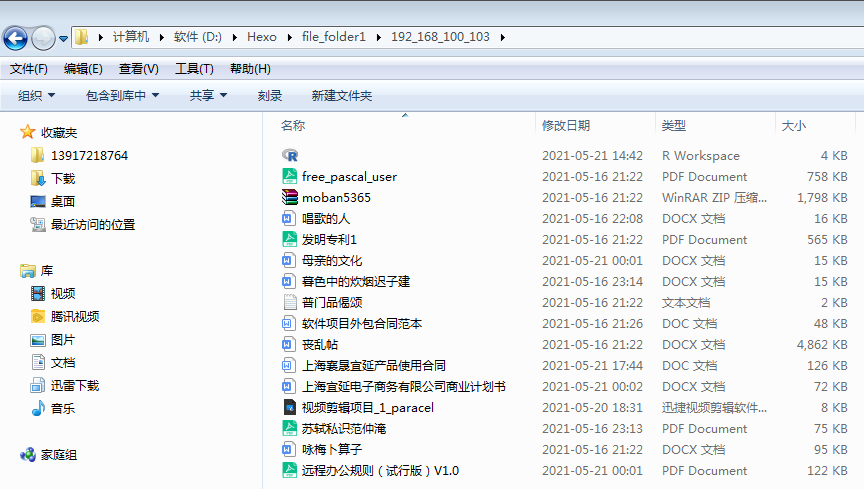Select the 库 libraries icon in sidebar
Viewport: 864px width, 489px height.
point(28,271)
